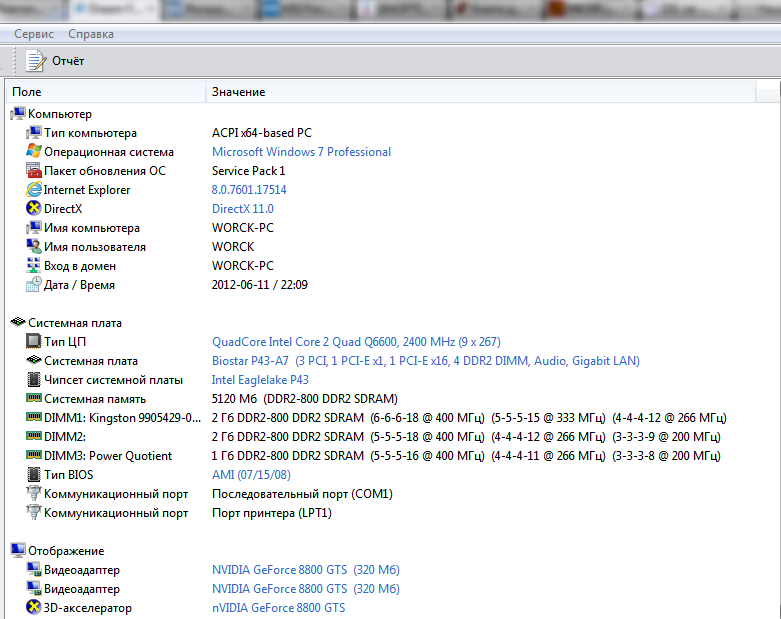Open the Справка menu
This screenshot has height=619, width=781.
click(x=91, y=34)
